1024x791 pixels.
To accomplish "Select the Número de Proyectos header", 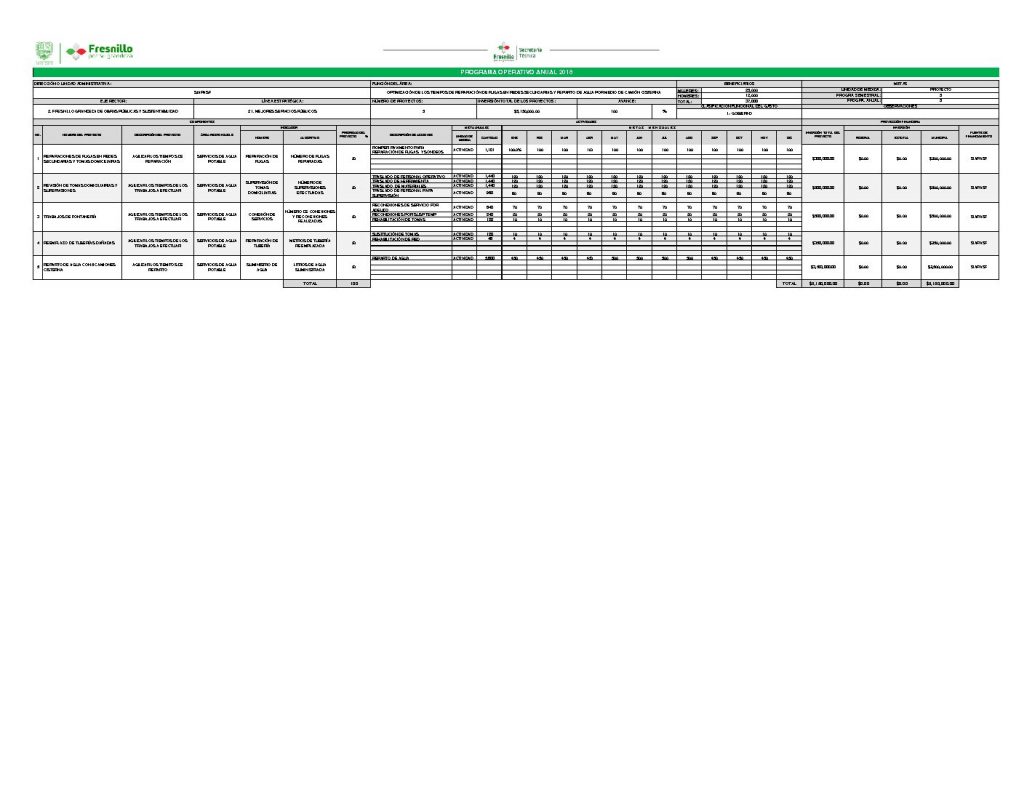I will click(x=400, y=101).
